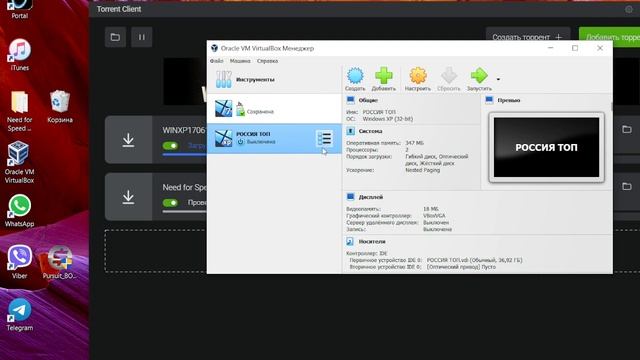Open Pursuit_BO desktop shortcut
Screen dimensions: 640x360
point(60,262)
